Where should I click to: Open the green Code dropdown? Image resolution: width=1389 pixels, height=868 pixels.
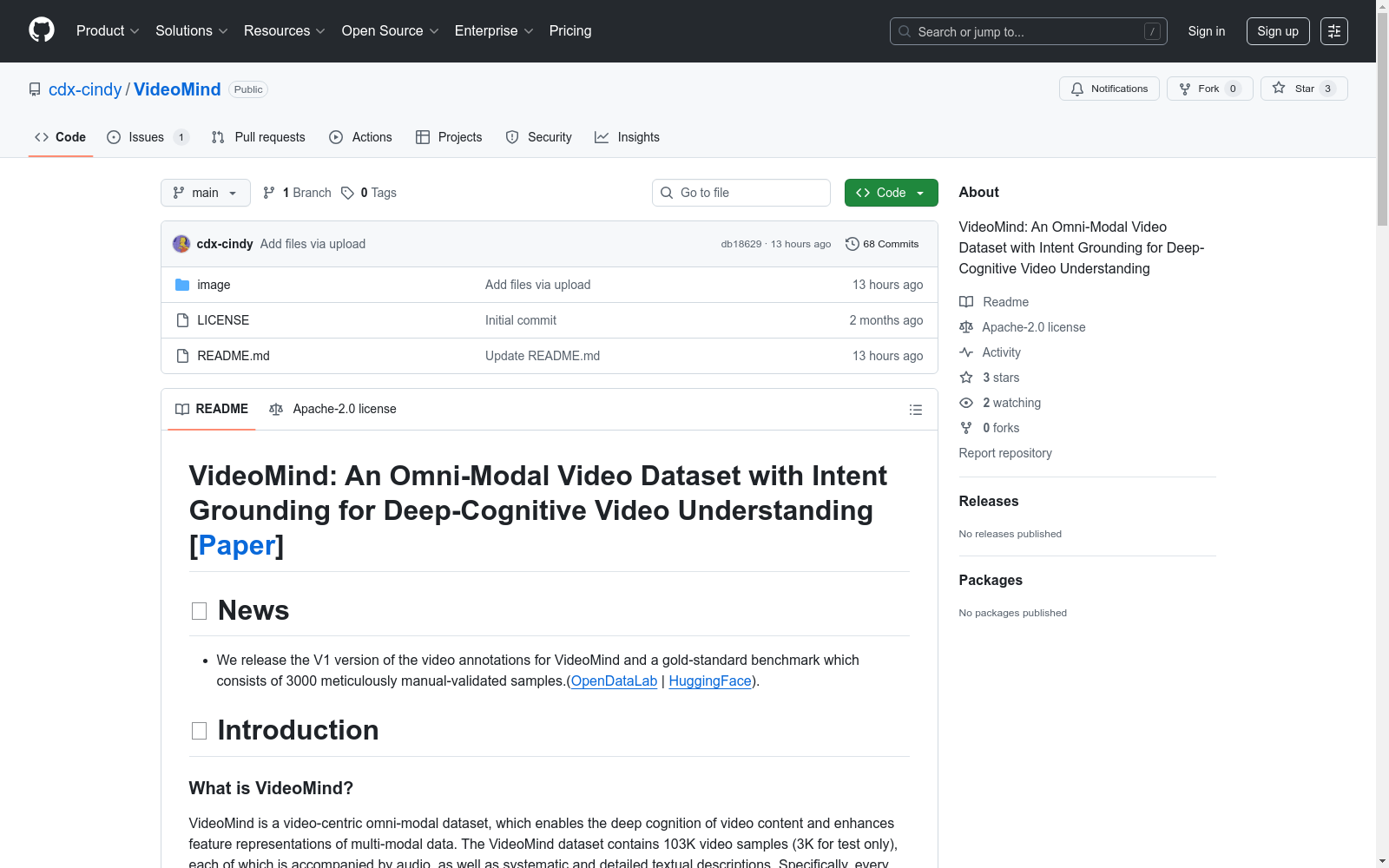892,193
